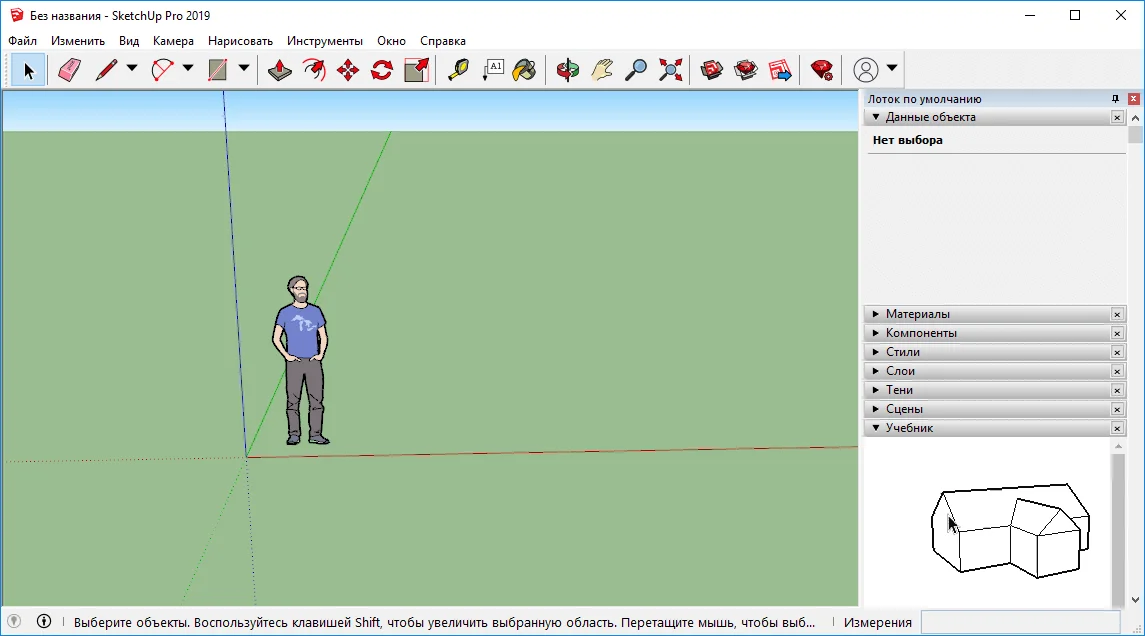The image size is (1145, 636).
Task: Expand the Слои panel
Action: click(x=876, y=371)
